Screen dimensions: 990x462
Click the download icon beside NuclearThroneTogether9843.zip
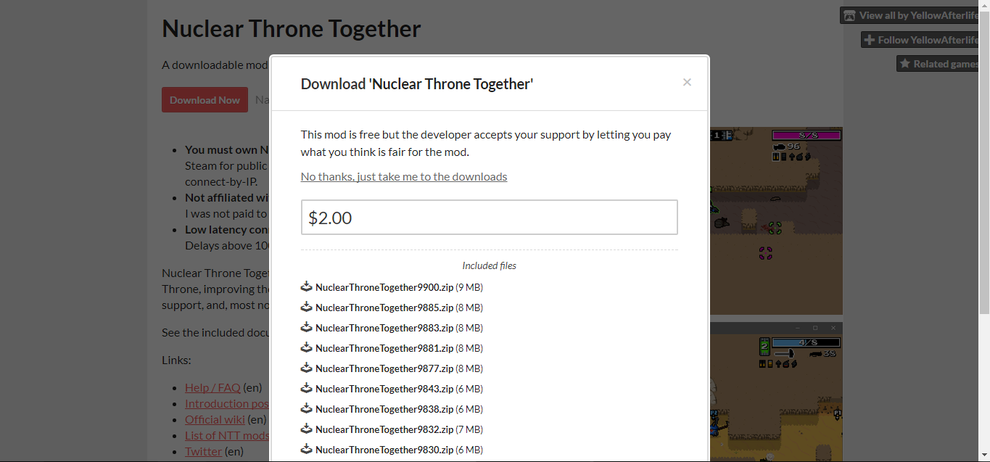(x=306, y=388)
